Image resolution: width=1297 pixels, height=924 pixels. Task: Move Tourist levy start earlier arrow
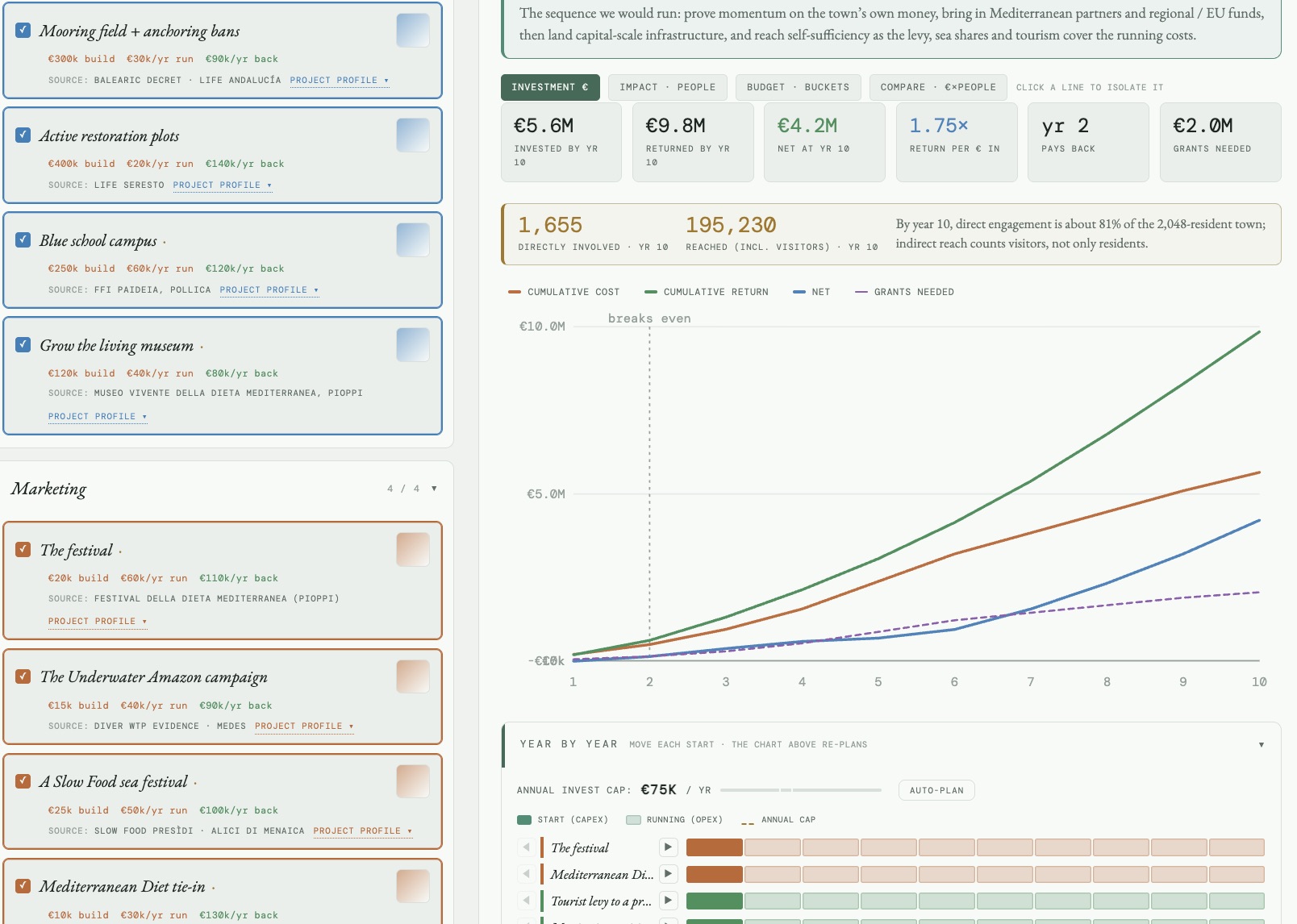(526, 901)
